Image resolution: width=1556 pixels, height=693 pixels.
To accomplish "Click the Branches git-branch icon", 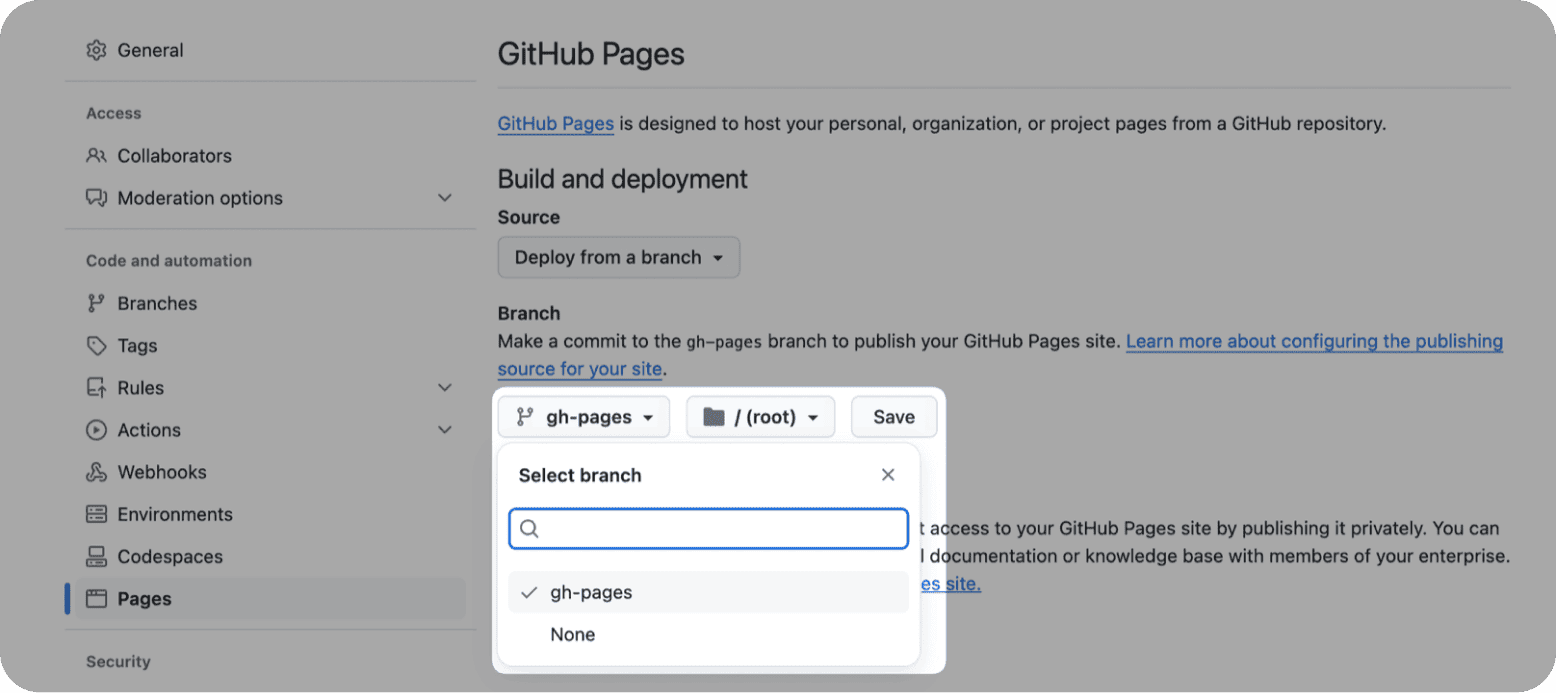I will [96, 303].
